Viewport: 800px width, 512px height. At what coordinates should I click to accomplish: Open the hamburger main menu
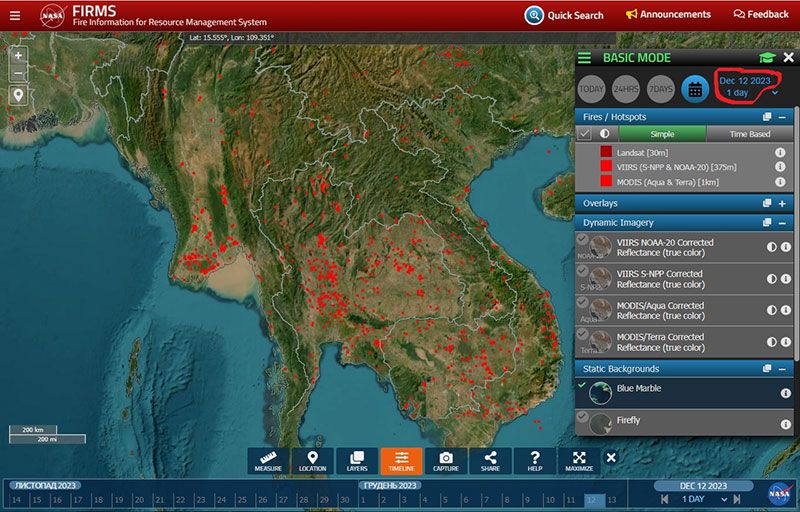coord(15,15)
